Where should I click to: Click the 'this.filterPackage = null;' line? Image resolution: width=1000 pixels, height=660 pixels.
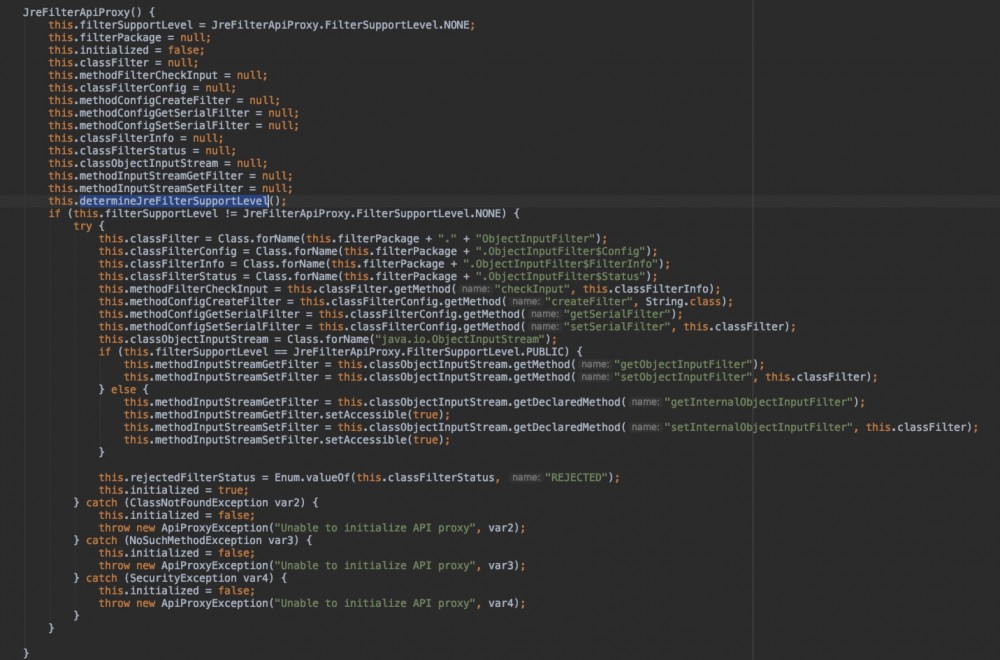(129, 38)
